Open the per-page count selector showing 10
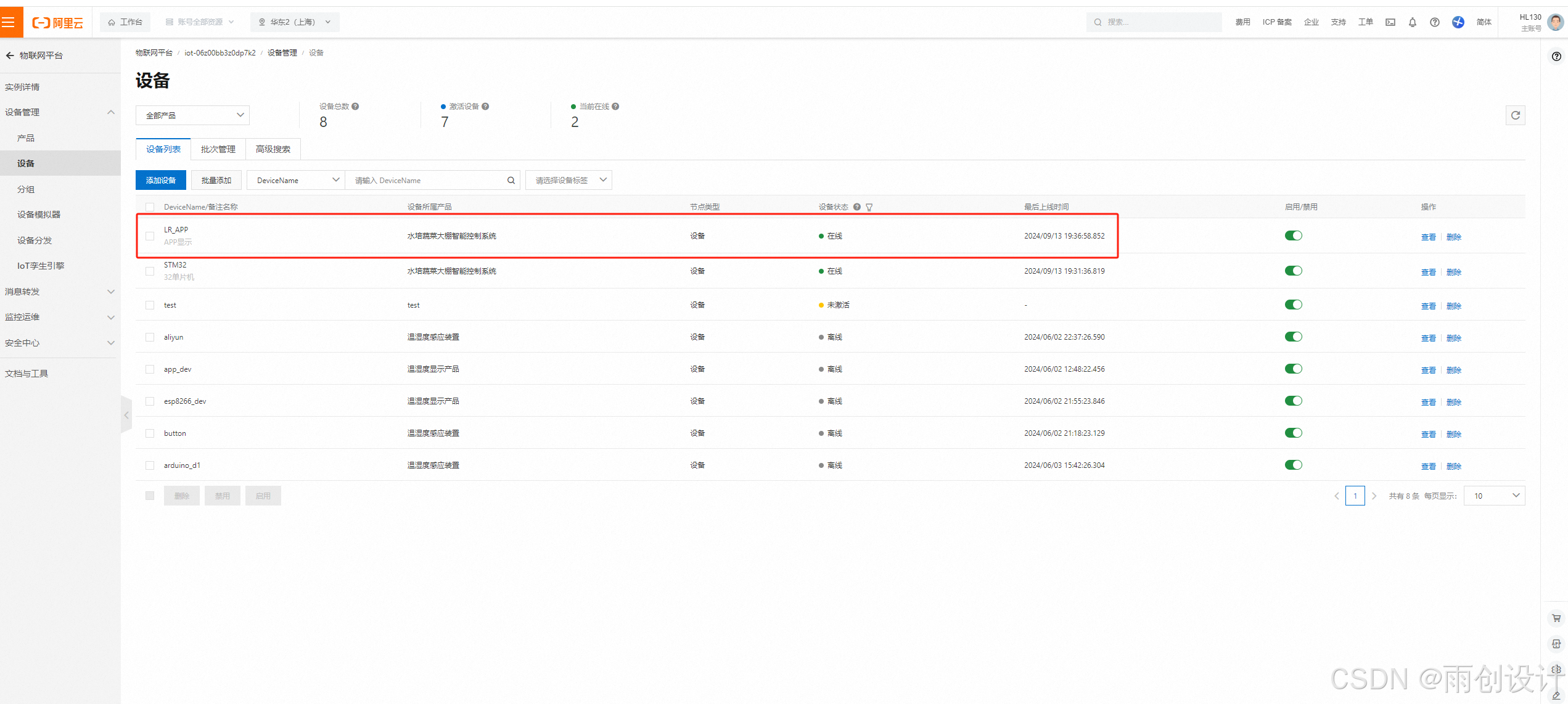 click(1495, 496)
